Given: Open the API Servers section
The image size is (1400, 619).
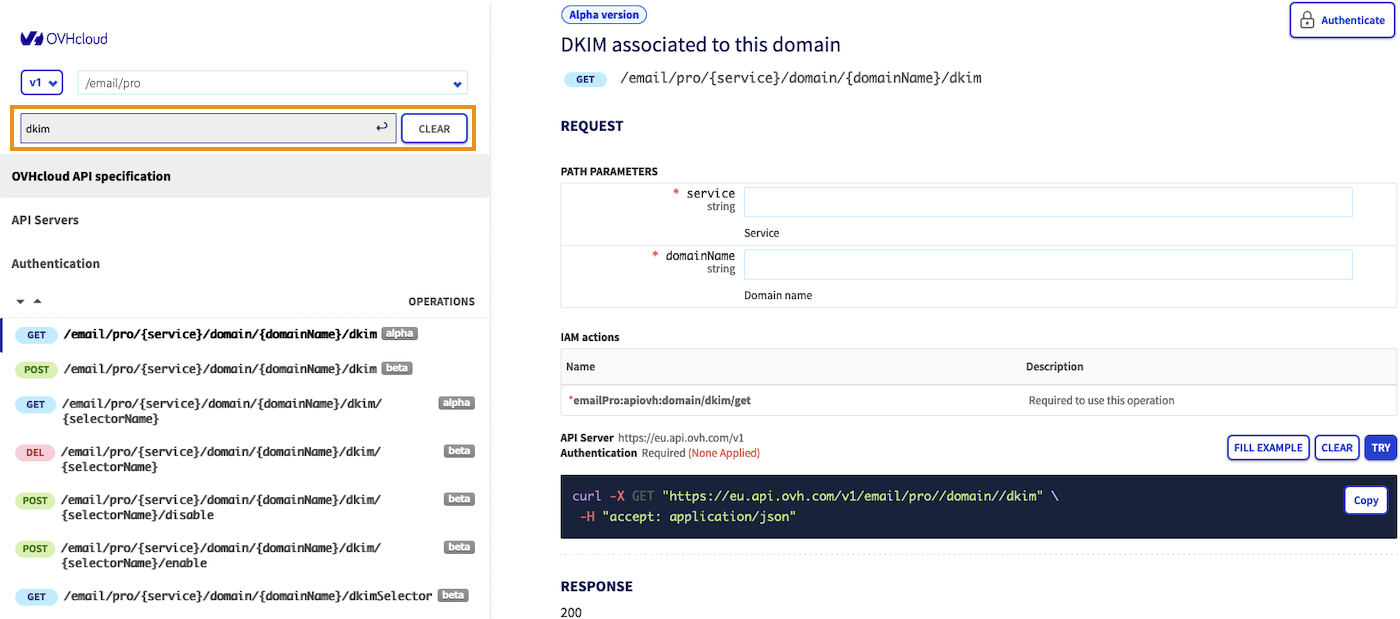Looking at the screenshot, I should [45, 220].
